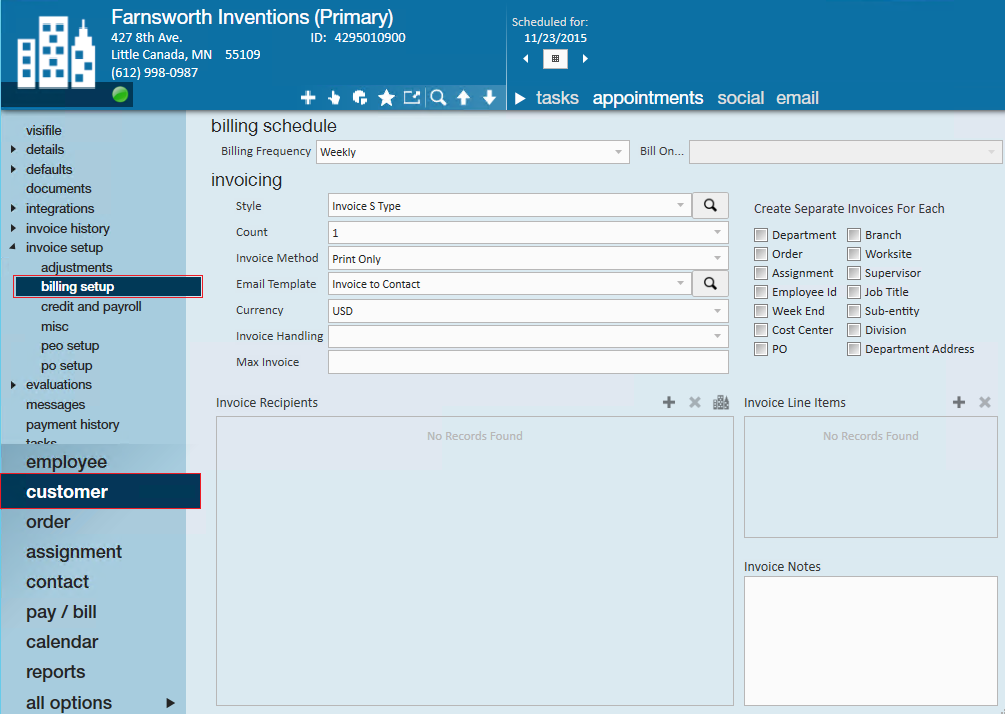
Task: Open the Currency dropdown
Action: pos(528,311)
